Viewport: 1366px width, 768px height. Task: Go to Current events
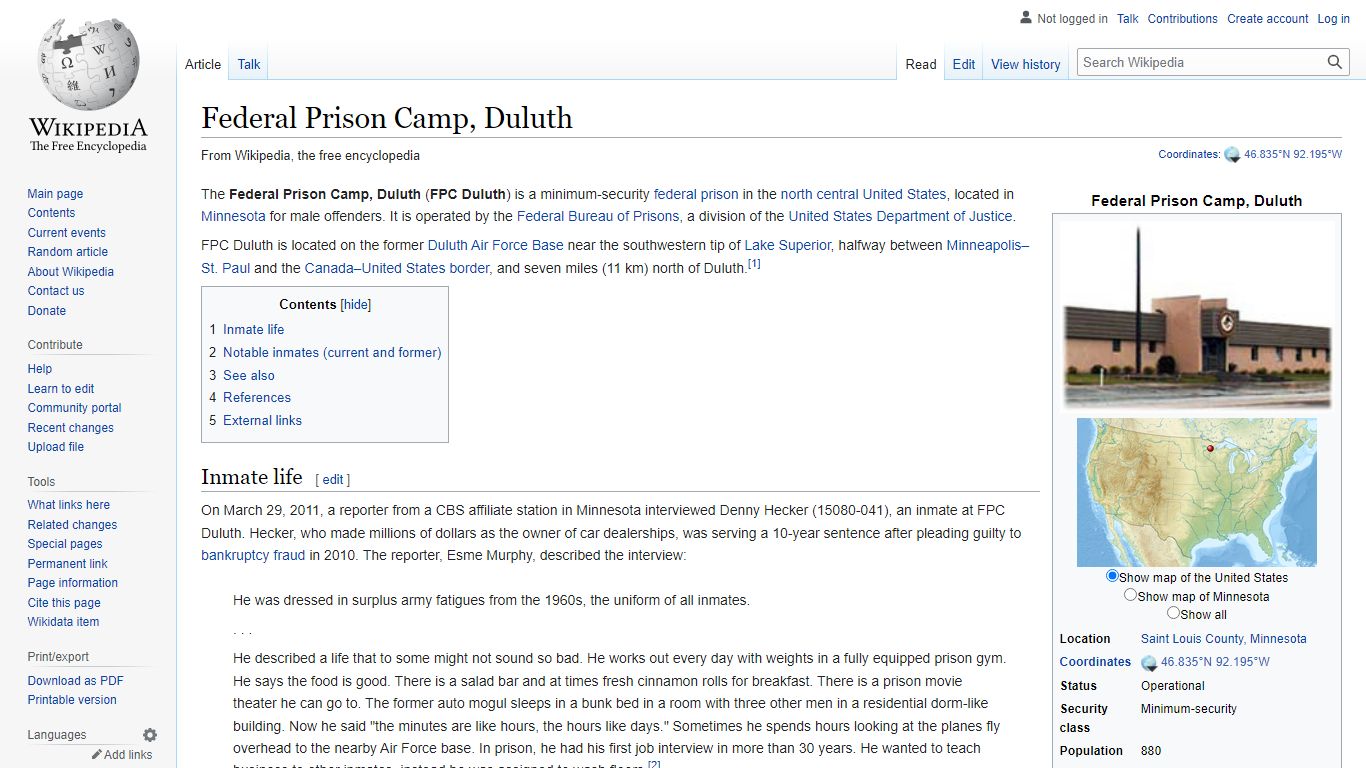pos(66,233)
